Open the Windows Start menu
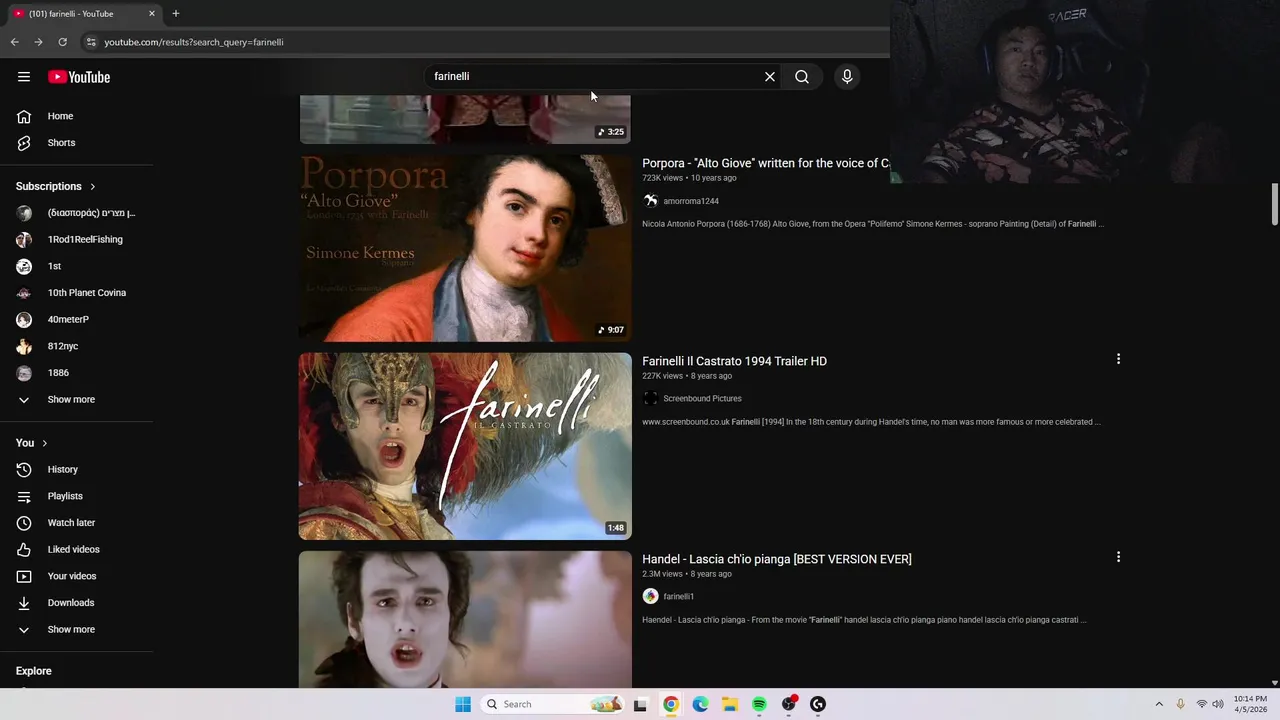 pyautogui.click(x=463, y=704)
